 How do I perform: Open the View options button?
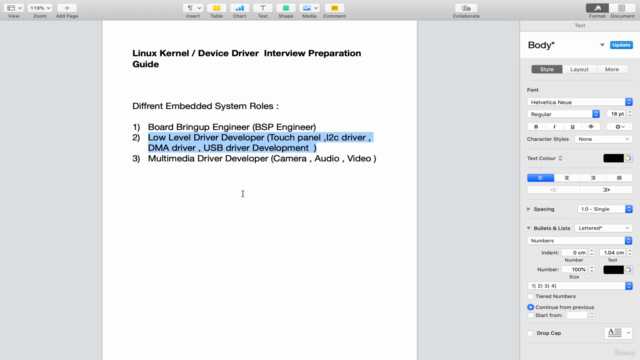pos(14,8)
